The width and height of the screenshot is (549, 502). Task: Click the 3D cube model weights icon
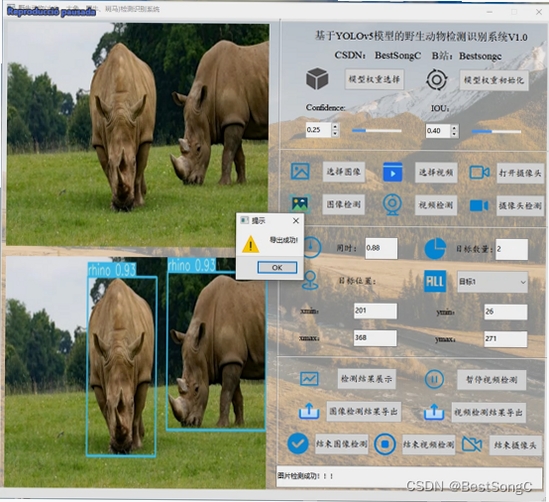pyautogui.click(x=317, y=79)
